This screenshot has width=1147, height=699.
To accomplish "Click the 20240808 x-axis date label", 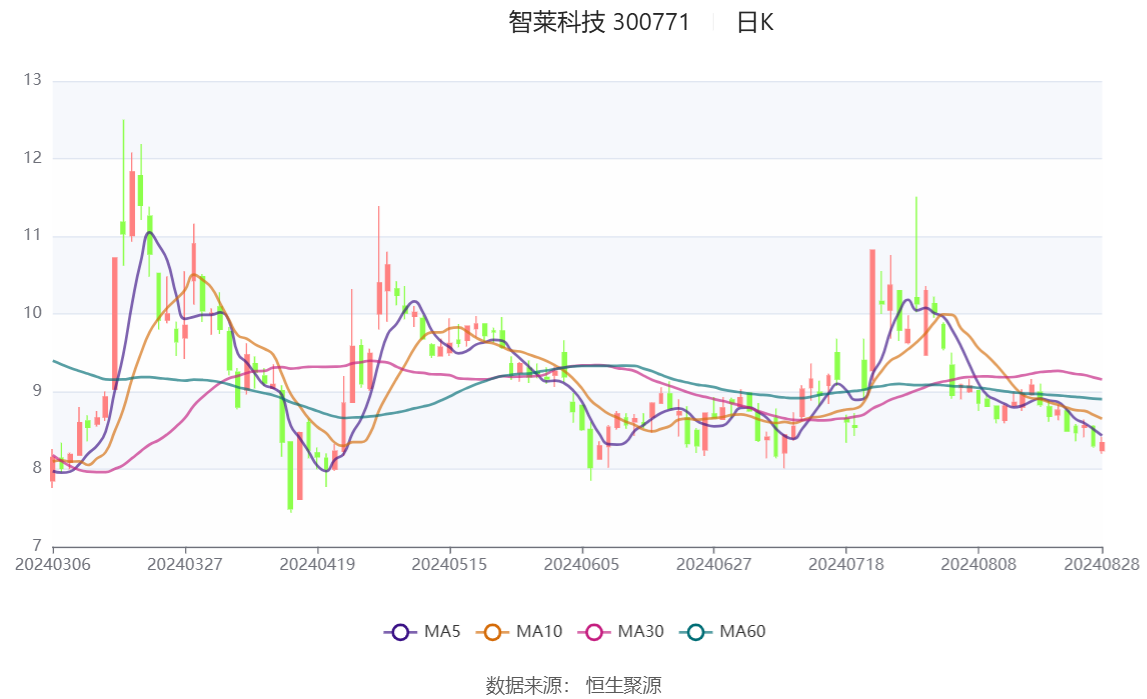I will pyautogui.click(x=979, y=564).
